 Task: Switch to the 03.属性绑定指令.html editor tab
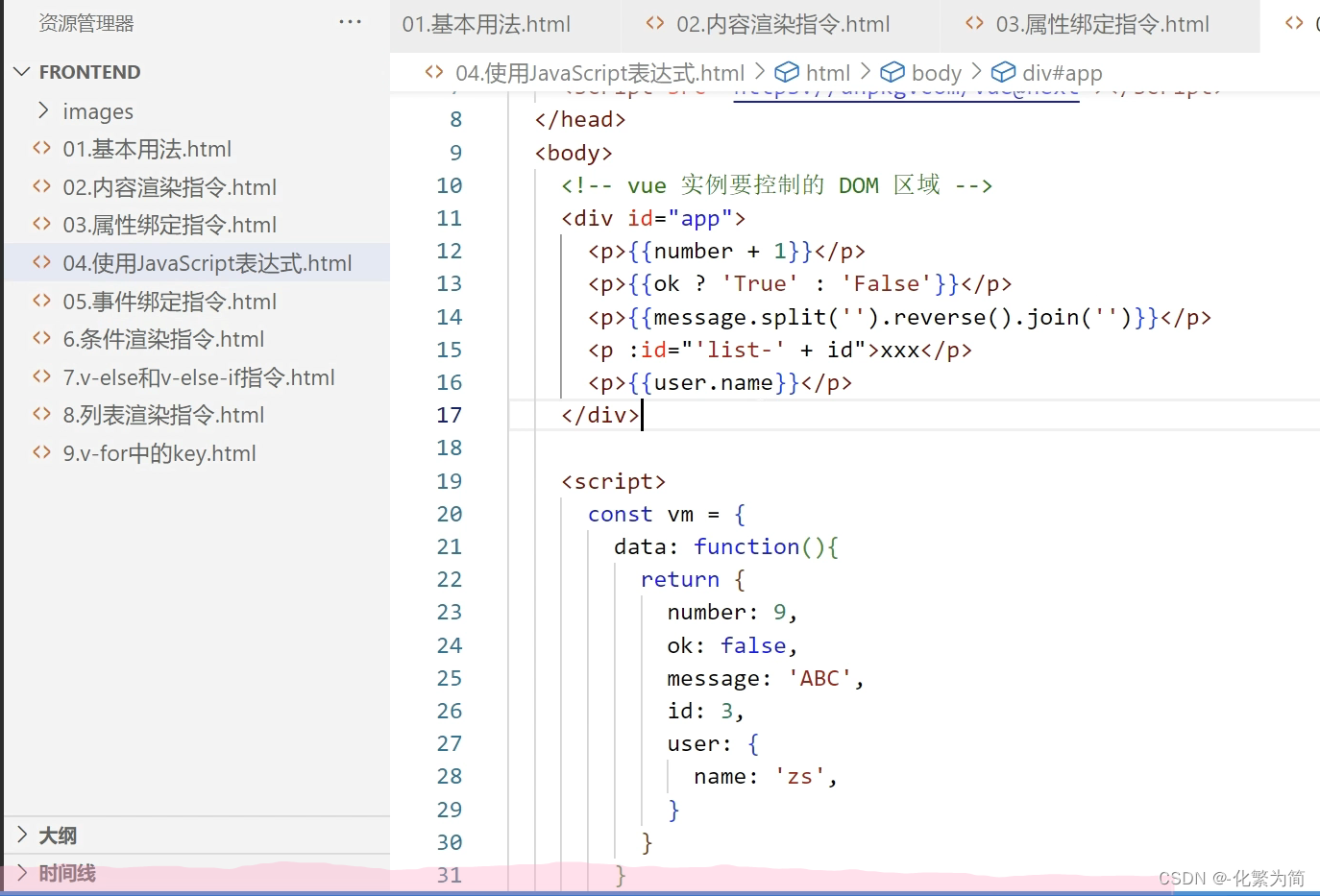[1099, 24]
